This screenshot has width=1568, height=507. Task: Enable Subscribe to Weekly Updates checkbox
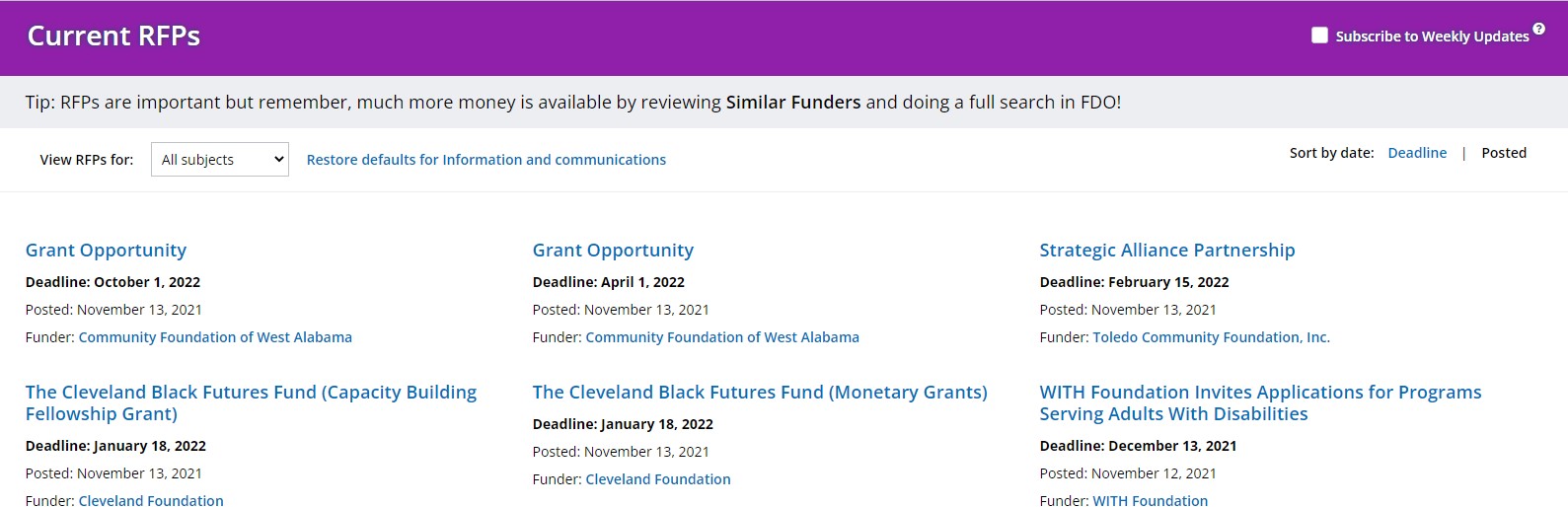coord(1319,36)
